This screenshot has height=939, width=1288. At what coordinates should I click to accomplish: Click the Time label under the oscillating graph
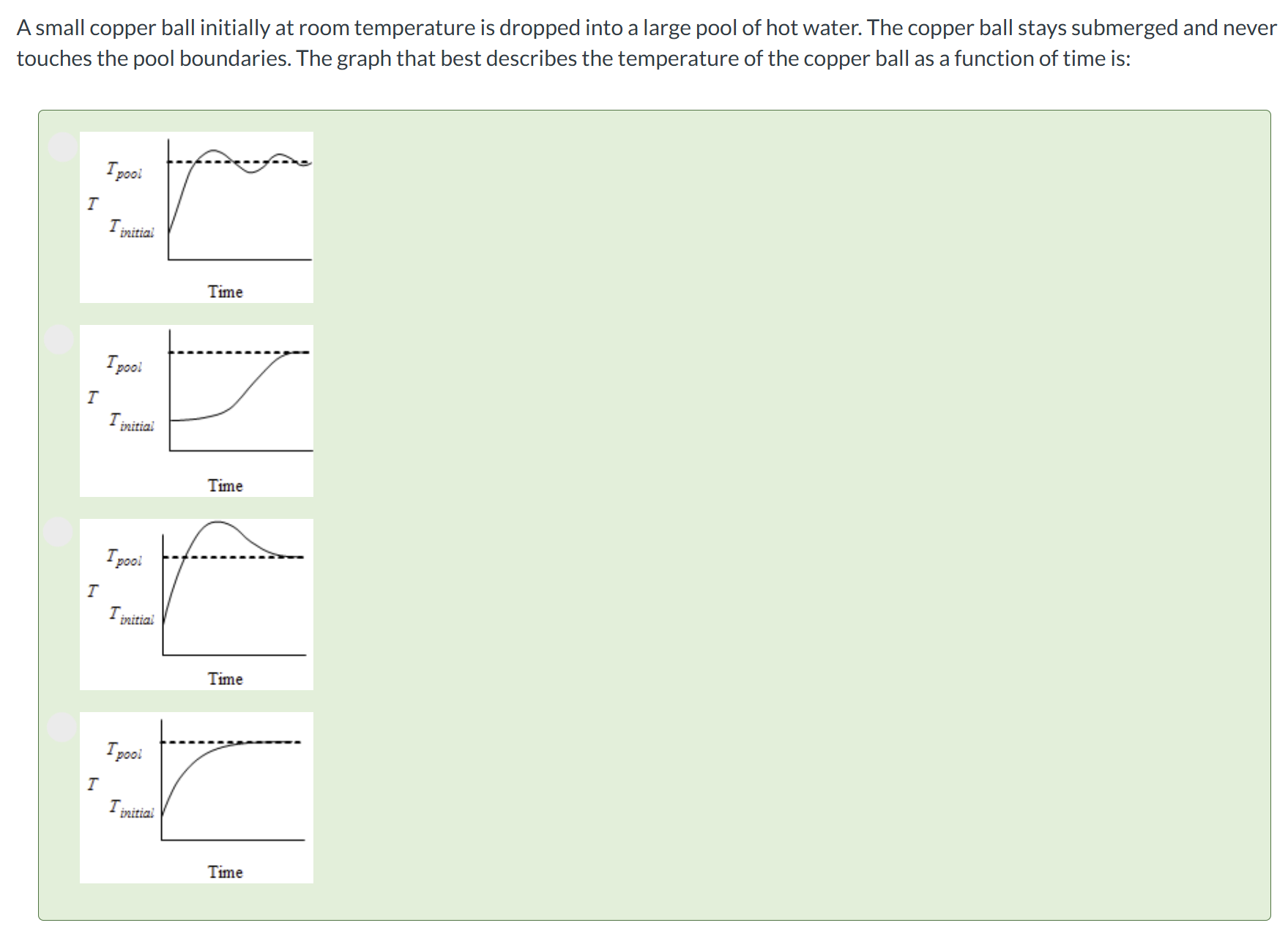click(225, 291)
